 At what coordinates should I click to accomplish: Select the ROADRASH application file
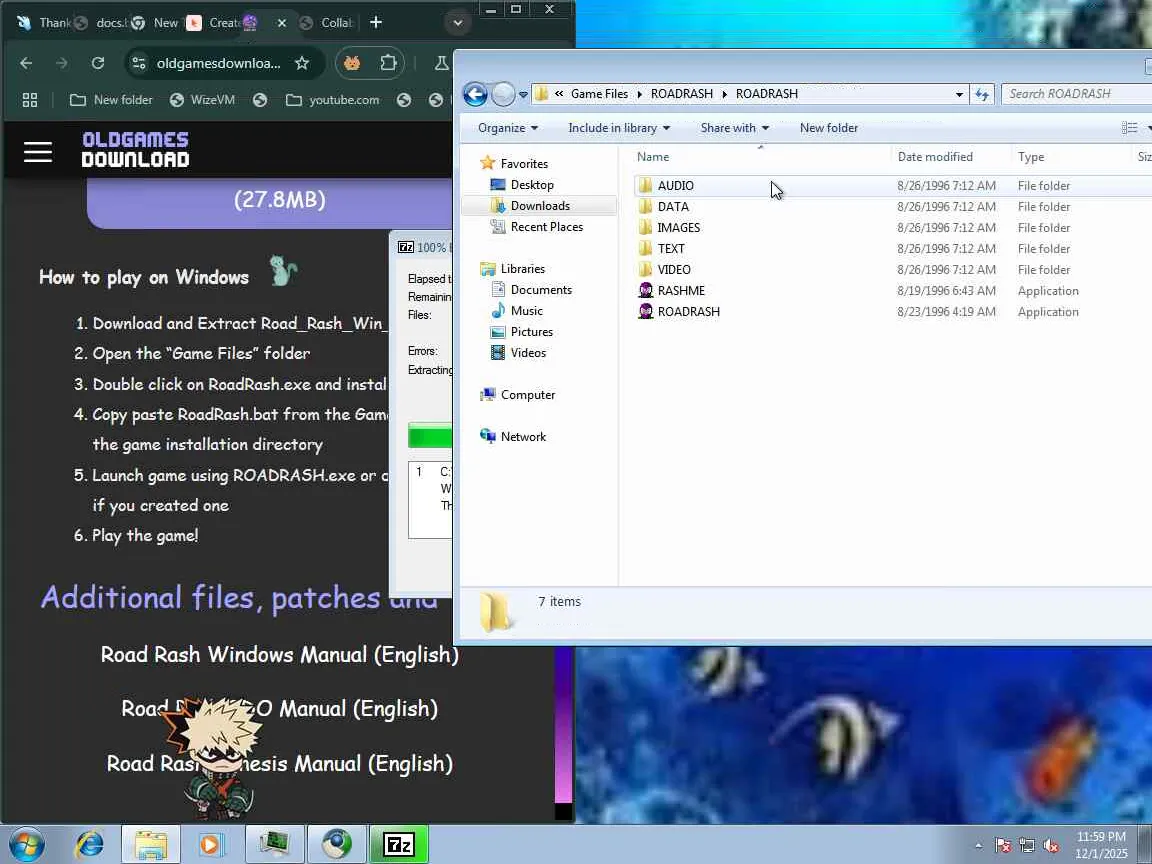688,312
